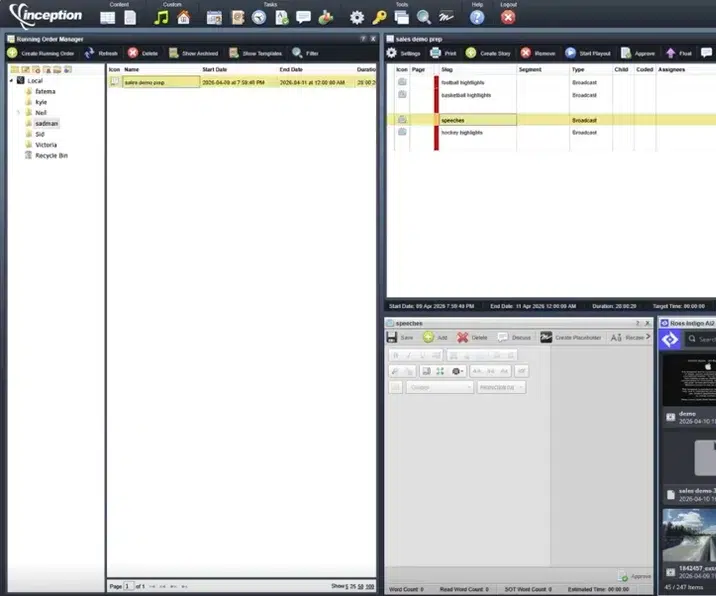Screen dimensions: 716x596
Task: Open the calendar icon under Tasks
Action: [x=214, y=18]
